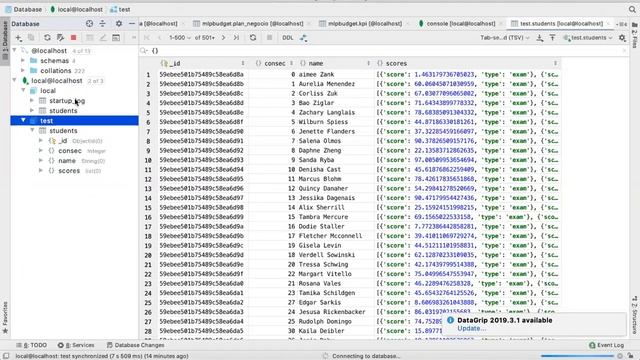Open the TODO tool window tab
Viewport: 640px width, 360px height.
[x=31, y=345]
